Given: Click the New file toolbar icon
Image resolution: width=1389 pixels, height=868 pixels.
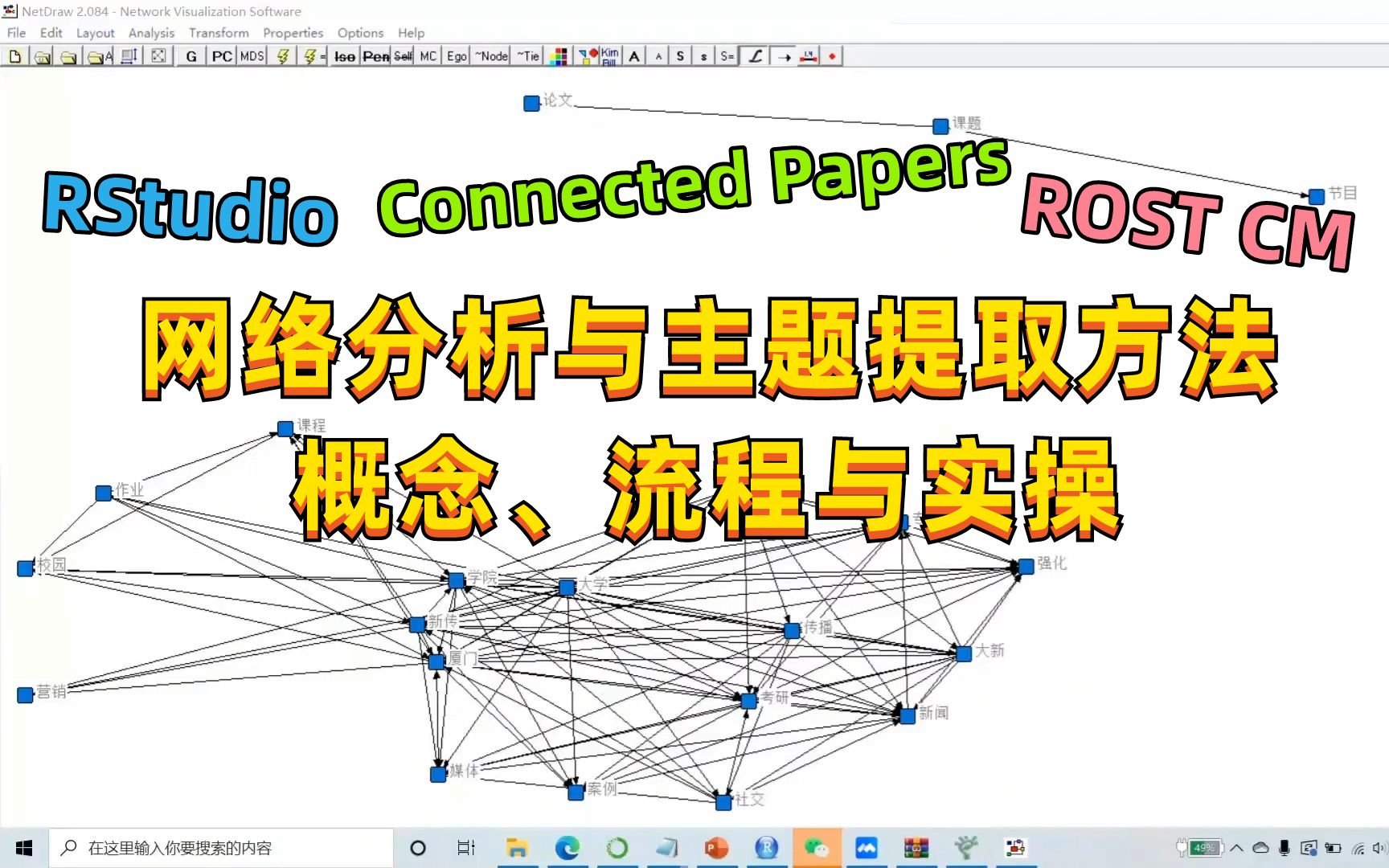Looking at the screenshot, I should (x=14, y=56).
